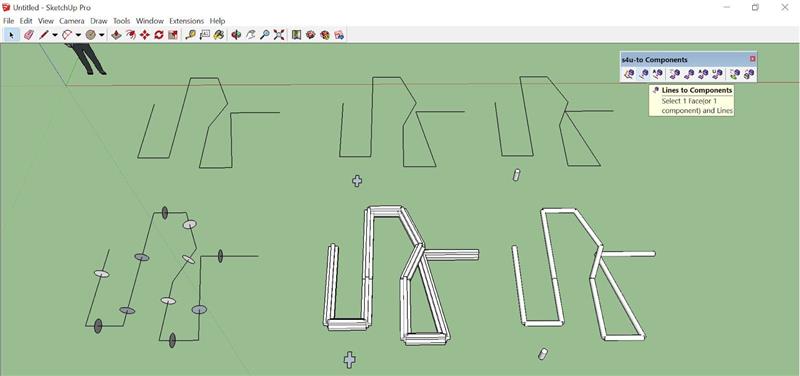
Task: Click the s4u icon marked with U
Action: (x=717, y=74)
